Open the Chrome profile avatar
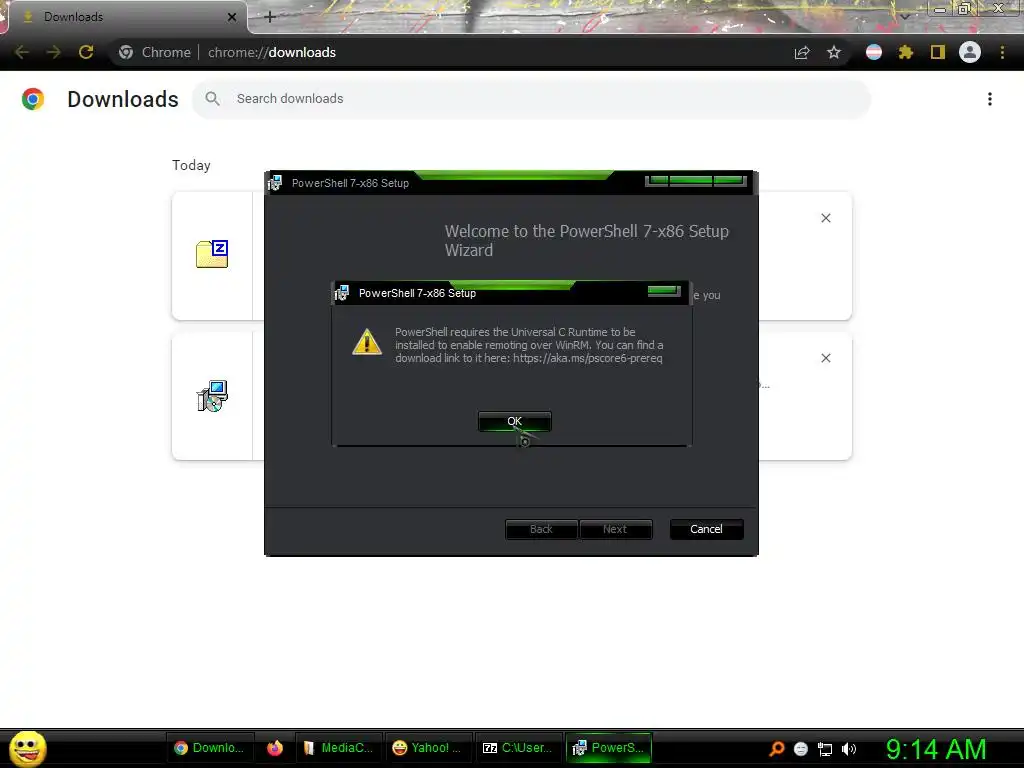Viewport: 1024px width, 768px height. pos(970,52)
